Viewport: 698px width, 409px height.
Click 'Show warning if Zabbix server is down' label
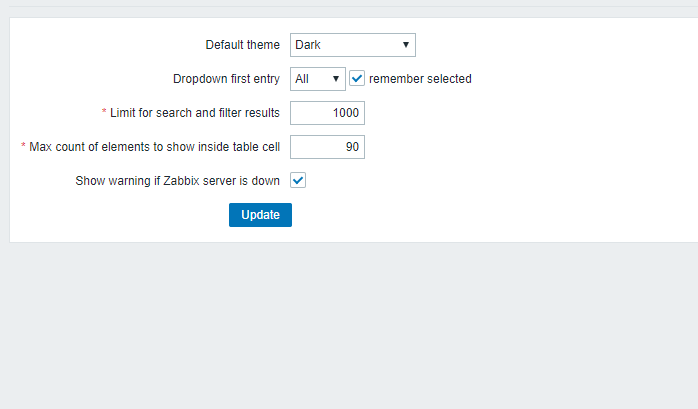178,181
